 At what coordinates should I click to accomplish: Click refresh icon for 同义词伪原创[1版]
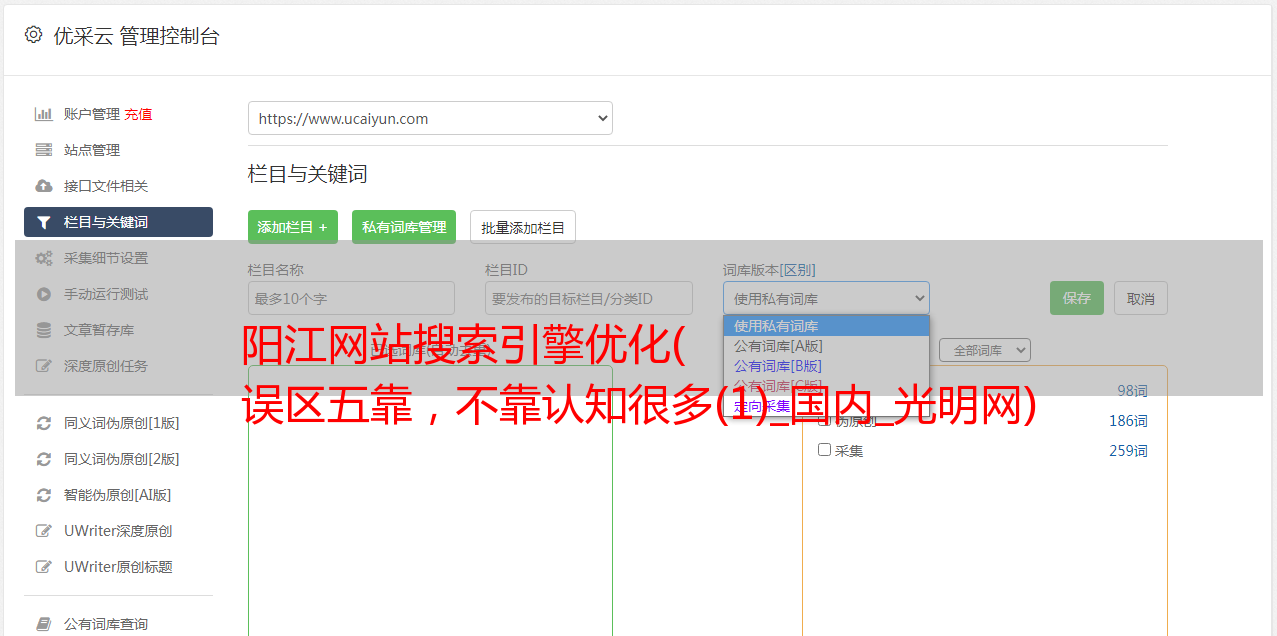[43, 423]
